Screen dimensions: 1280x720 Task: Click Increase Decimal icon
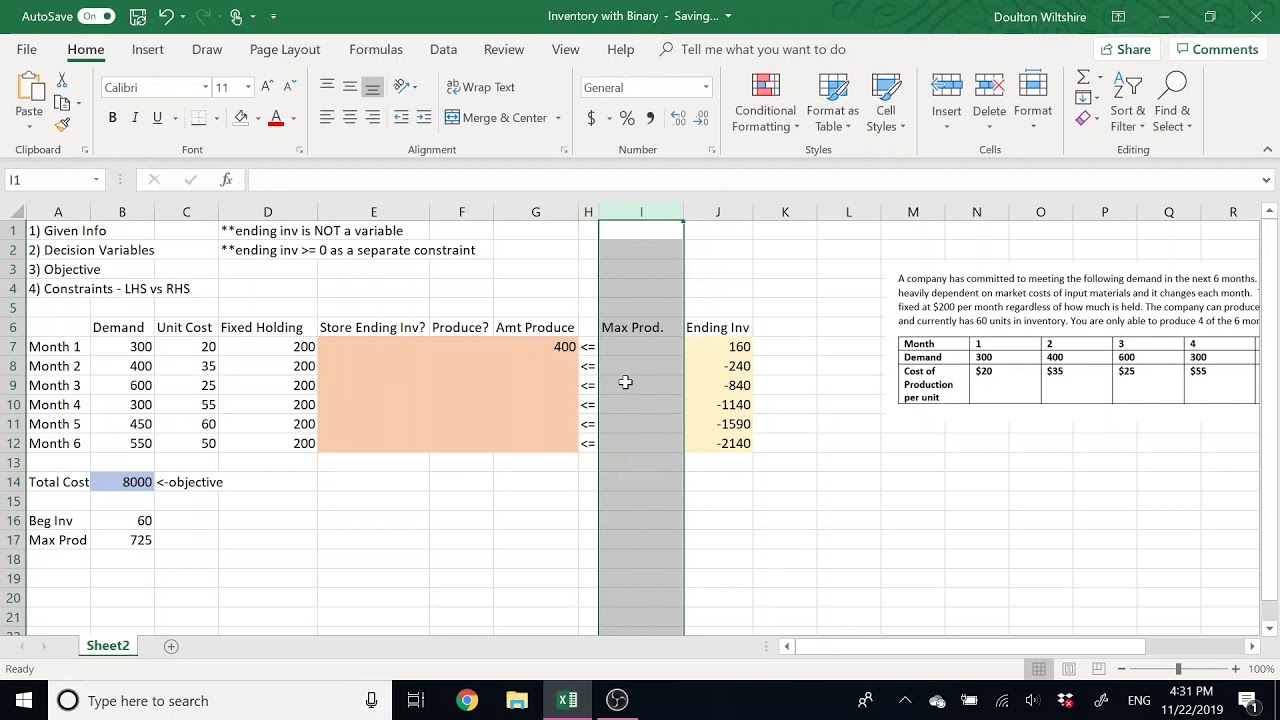pyautogui.click(x=678, y=118)
